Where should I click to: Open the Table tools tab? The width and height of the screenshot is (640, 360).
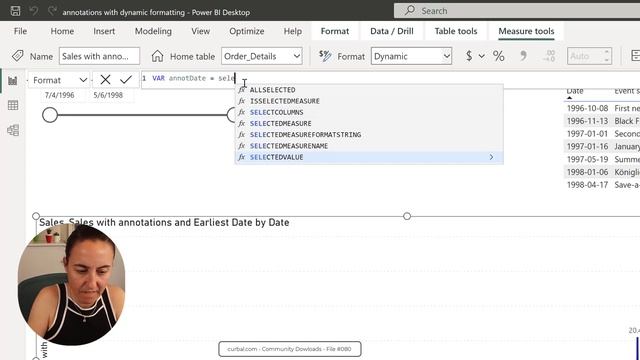coord(456,31)
